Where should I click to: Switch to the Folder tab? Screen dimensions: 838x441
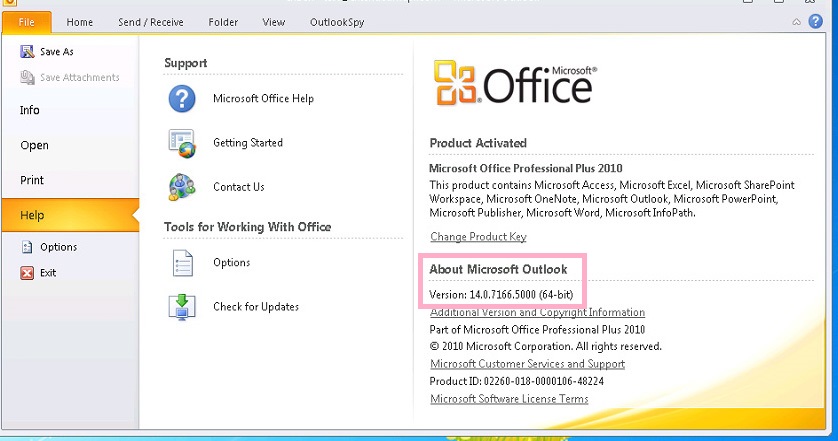pos(223,22)
